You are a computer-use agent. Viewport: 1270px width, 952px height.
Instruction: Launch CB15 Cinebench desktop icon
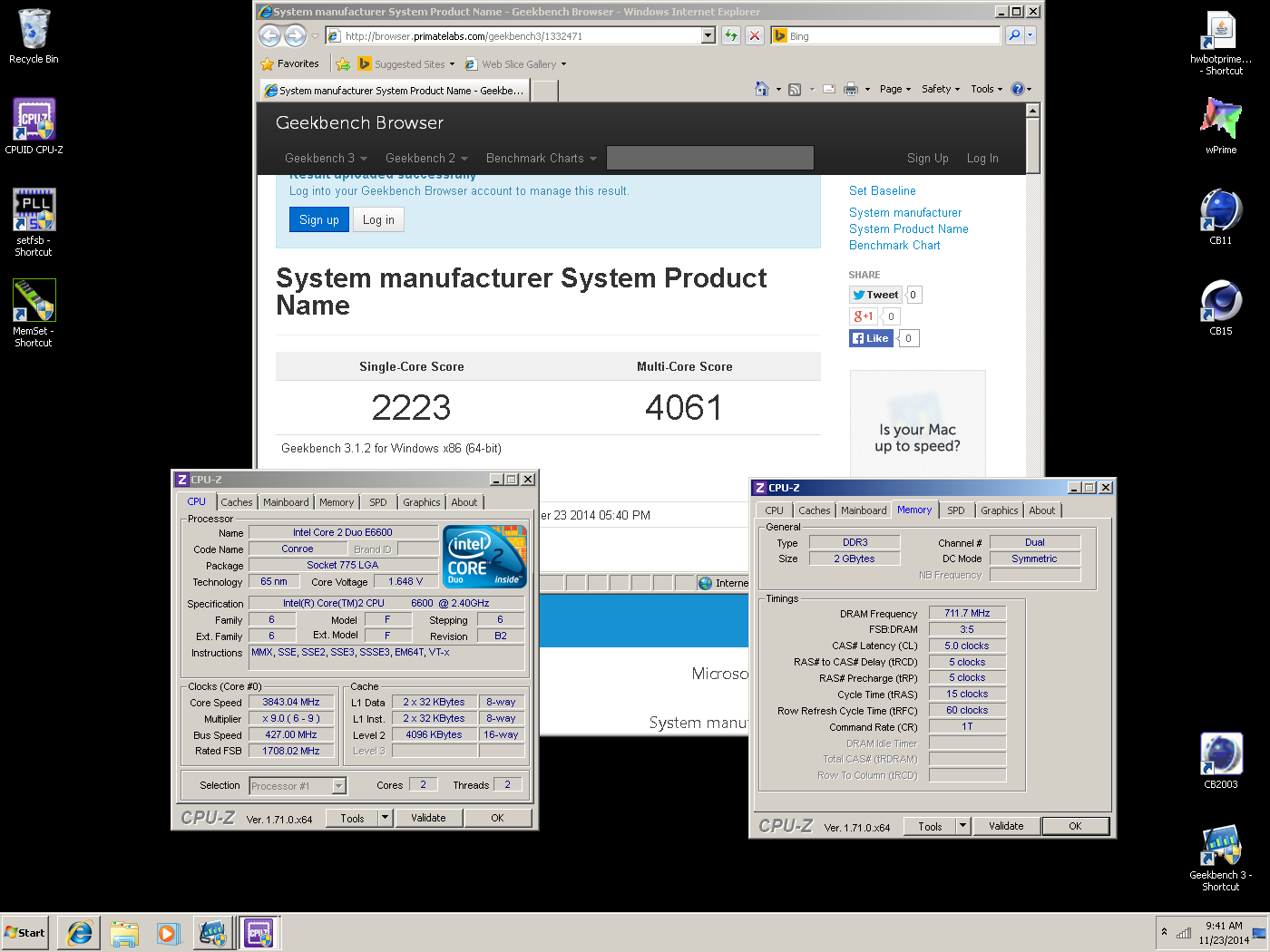[1221, 308]
